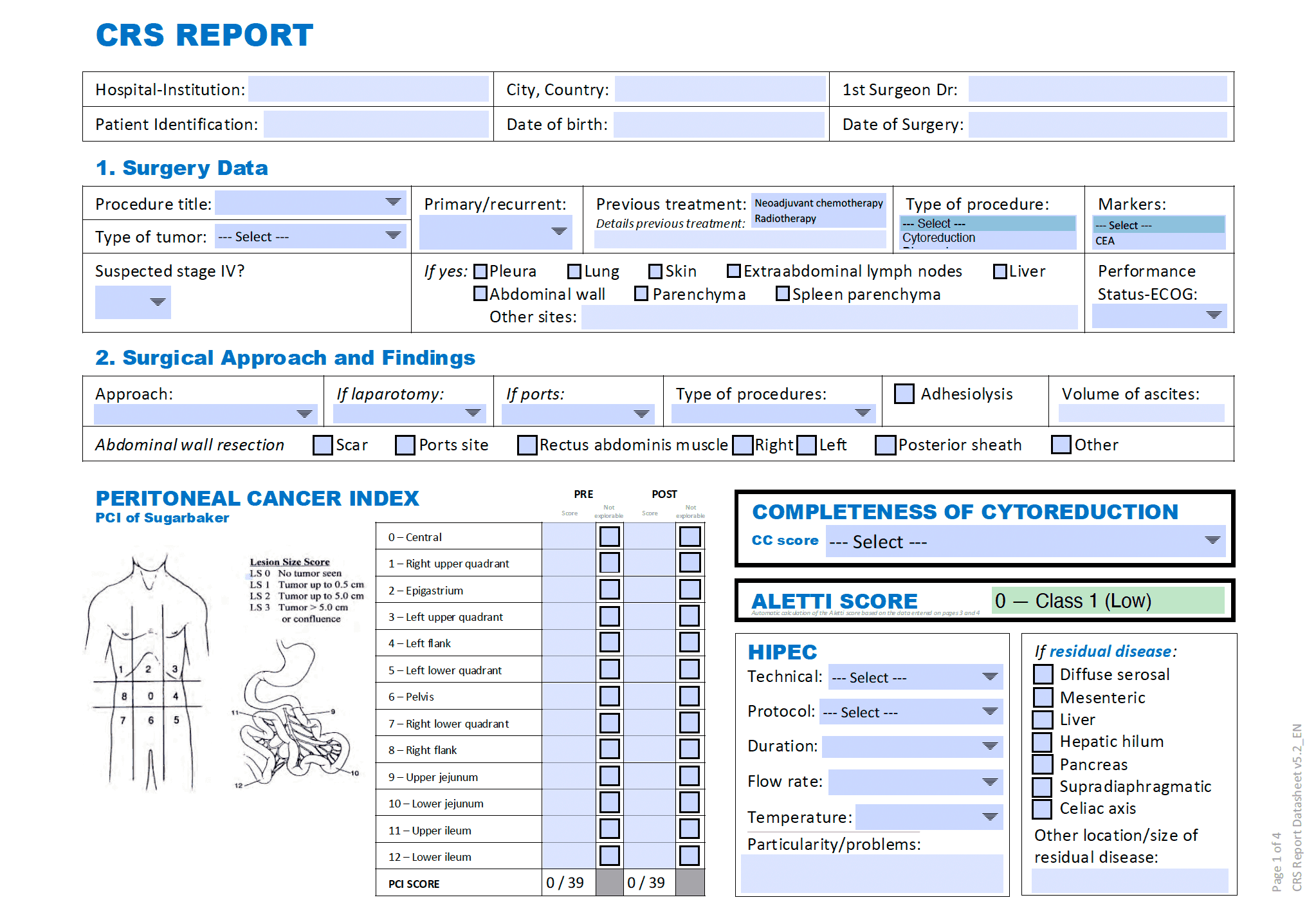Check PRE not explorable for 0 – Central
Viewport: 1316px width, 911px height.
610,537
